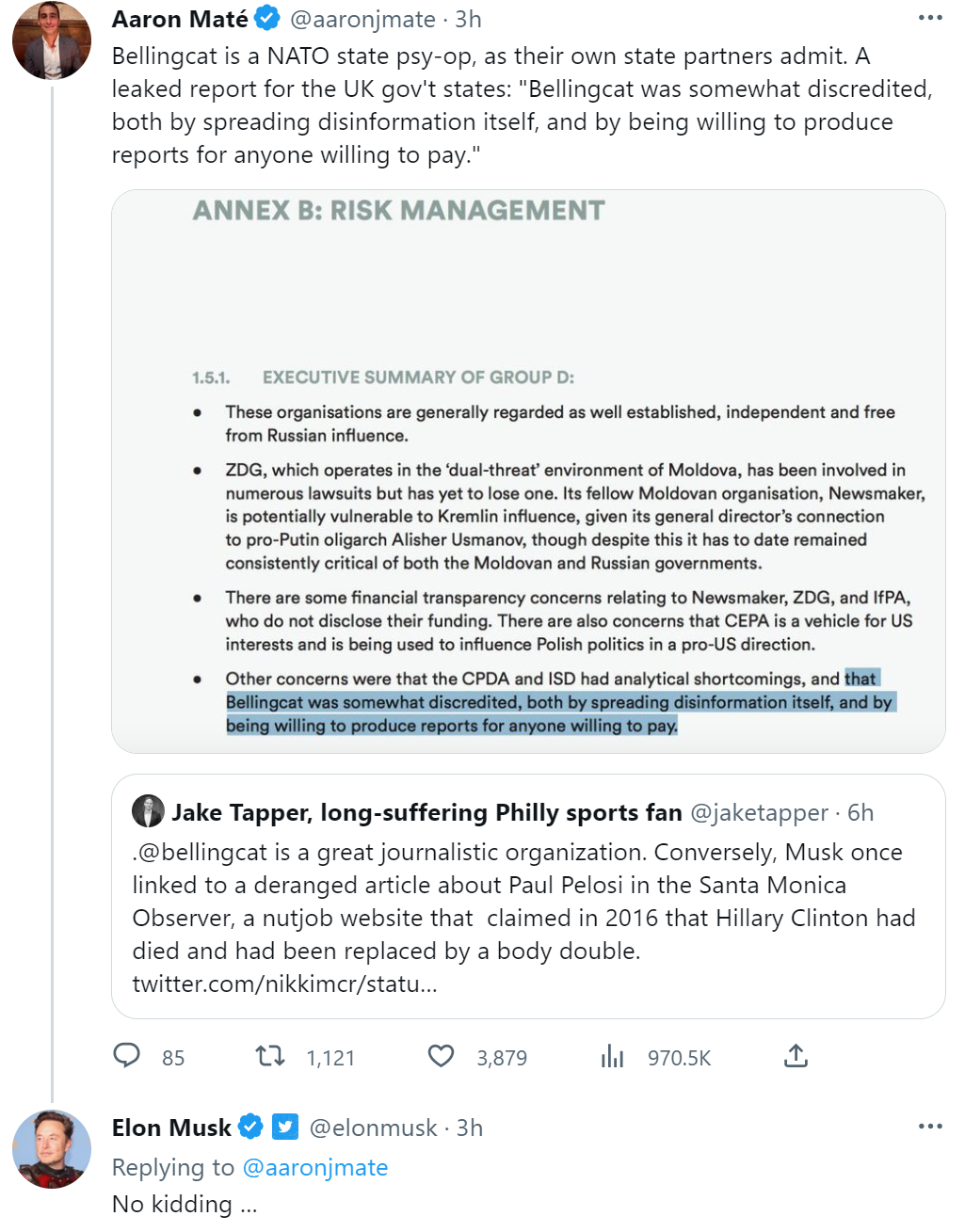Open the more options menu on Aaron Maté's tweet
Image resolution: width=965 pixels, height=1232 pixels.
930,18
